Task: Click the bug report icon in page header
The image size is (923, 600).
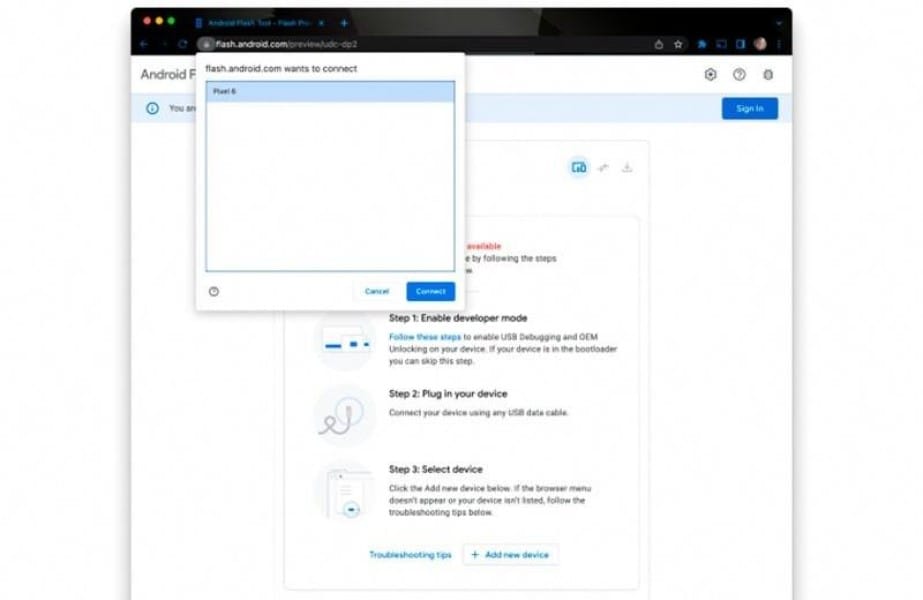Action: pyautogui.click(x=767, y=74)
